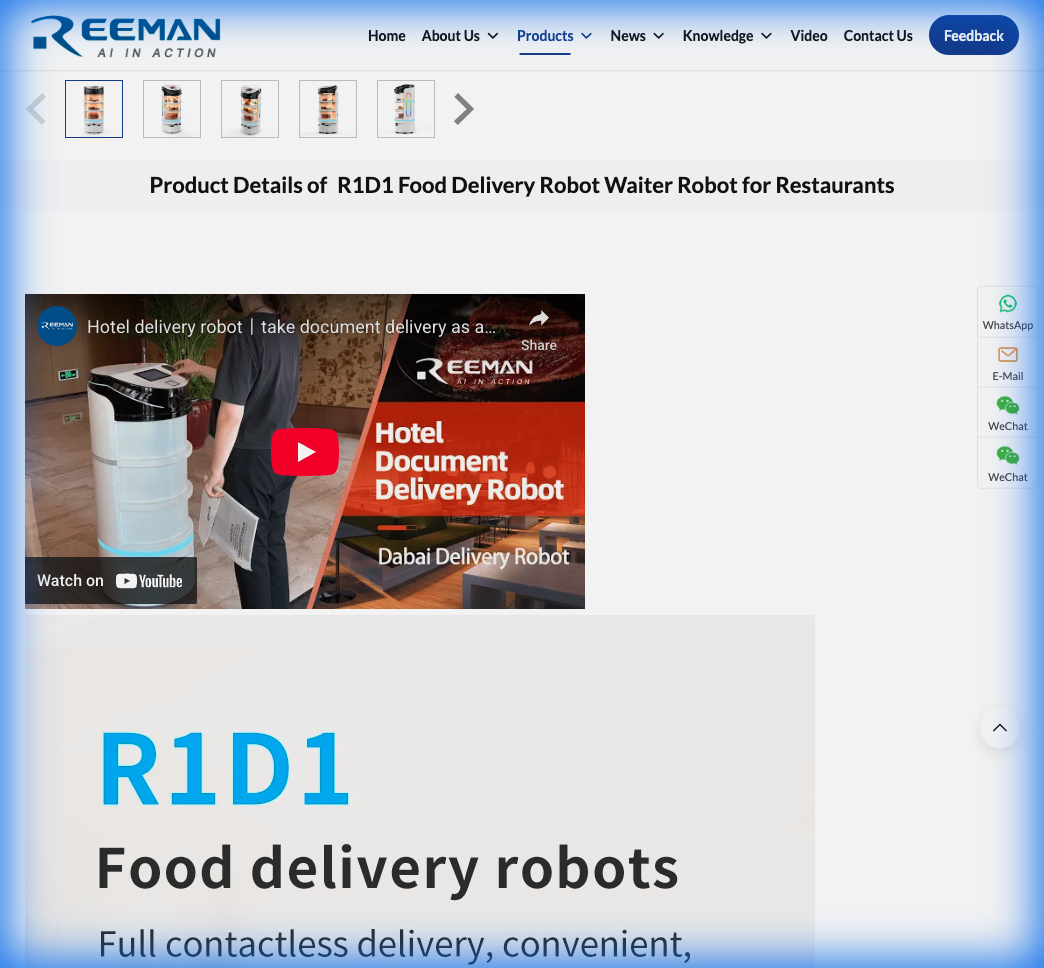Image resolution: width=1044 pixels, height=968 pixels.
Task: Click the Reeman channel avatar on the video
Action: point(57,326)
